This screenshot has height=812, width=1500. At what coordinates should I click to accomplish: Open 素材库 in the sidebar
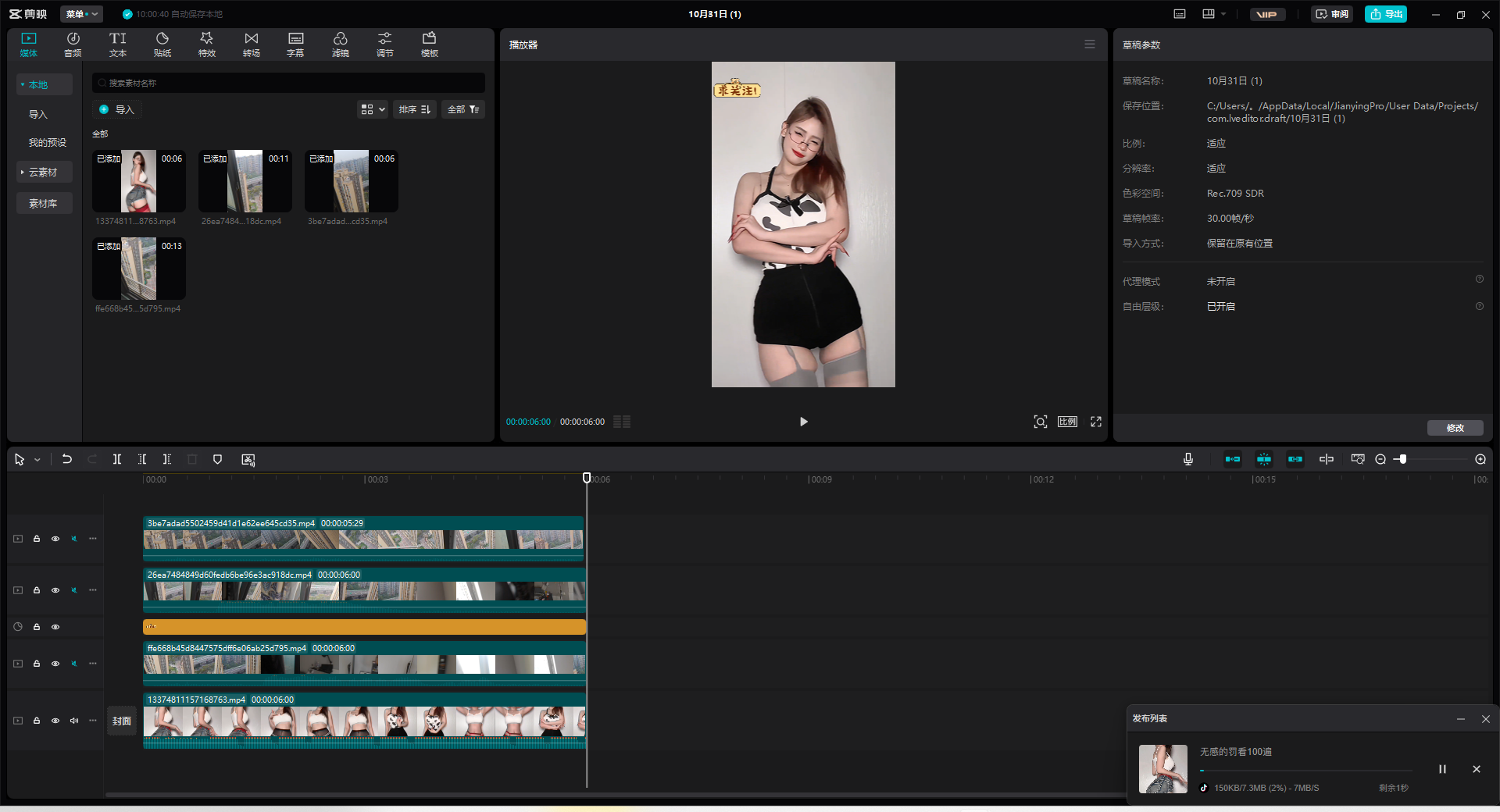tap(45, 203)
